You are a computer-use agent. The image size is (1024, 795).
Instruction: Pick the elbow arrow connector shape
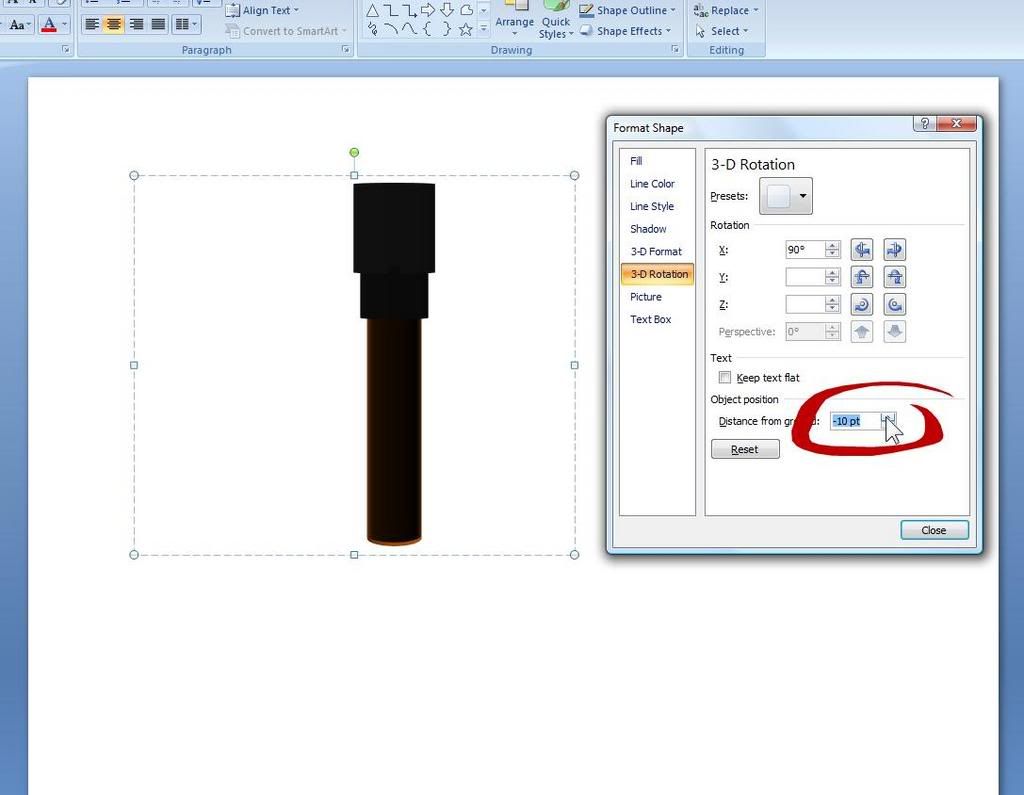409,10
